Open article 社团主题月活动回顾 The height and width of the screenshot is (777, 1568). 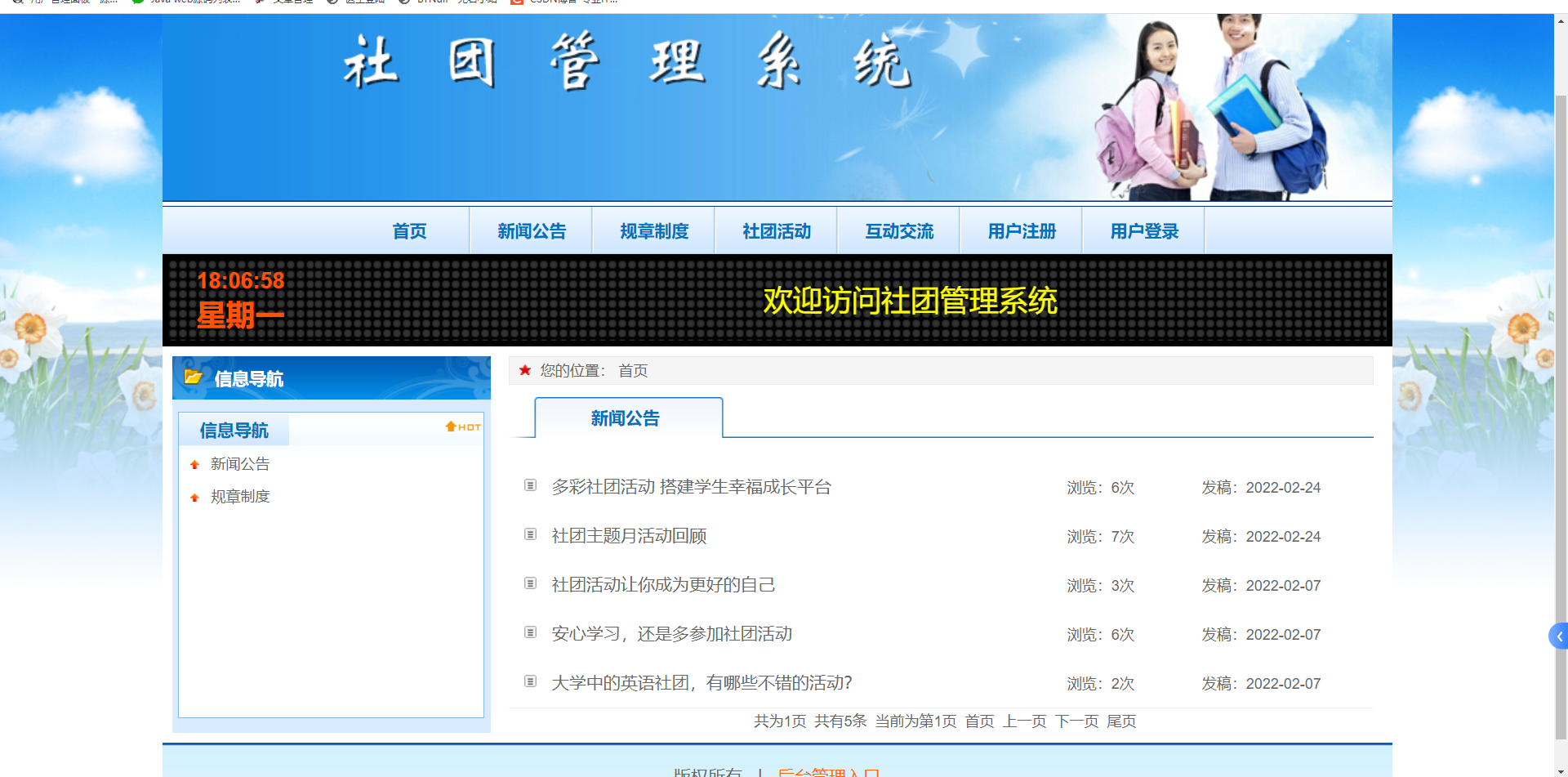click(629, 536)
